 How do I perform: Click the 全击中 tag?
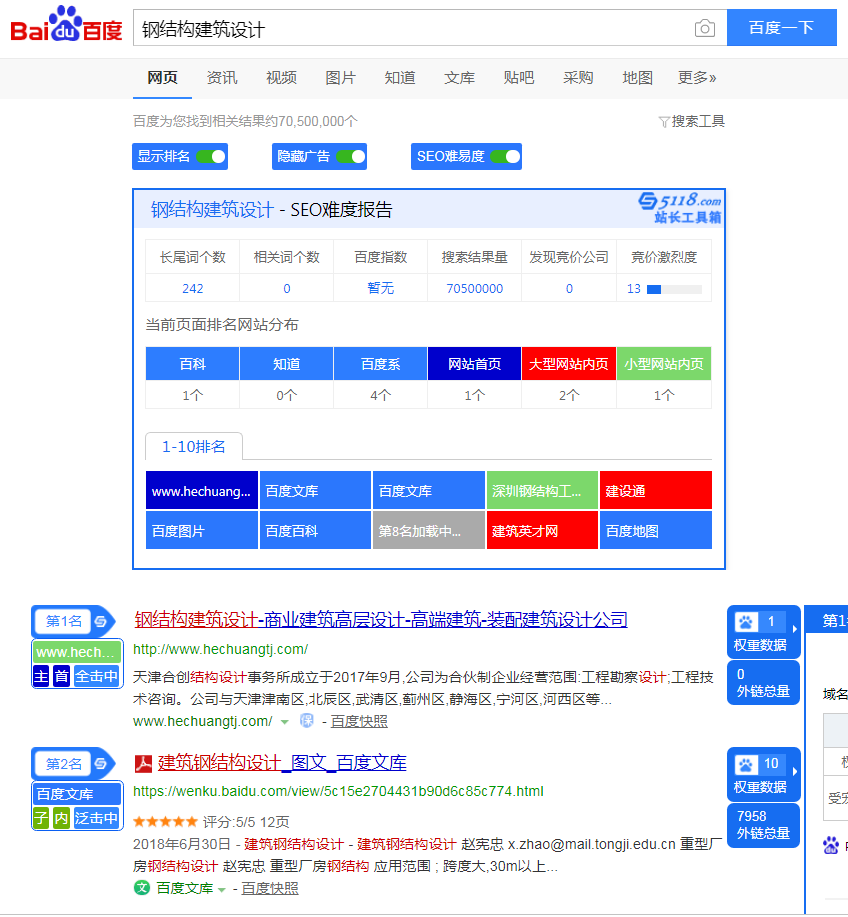97,677
